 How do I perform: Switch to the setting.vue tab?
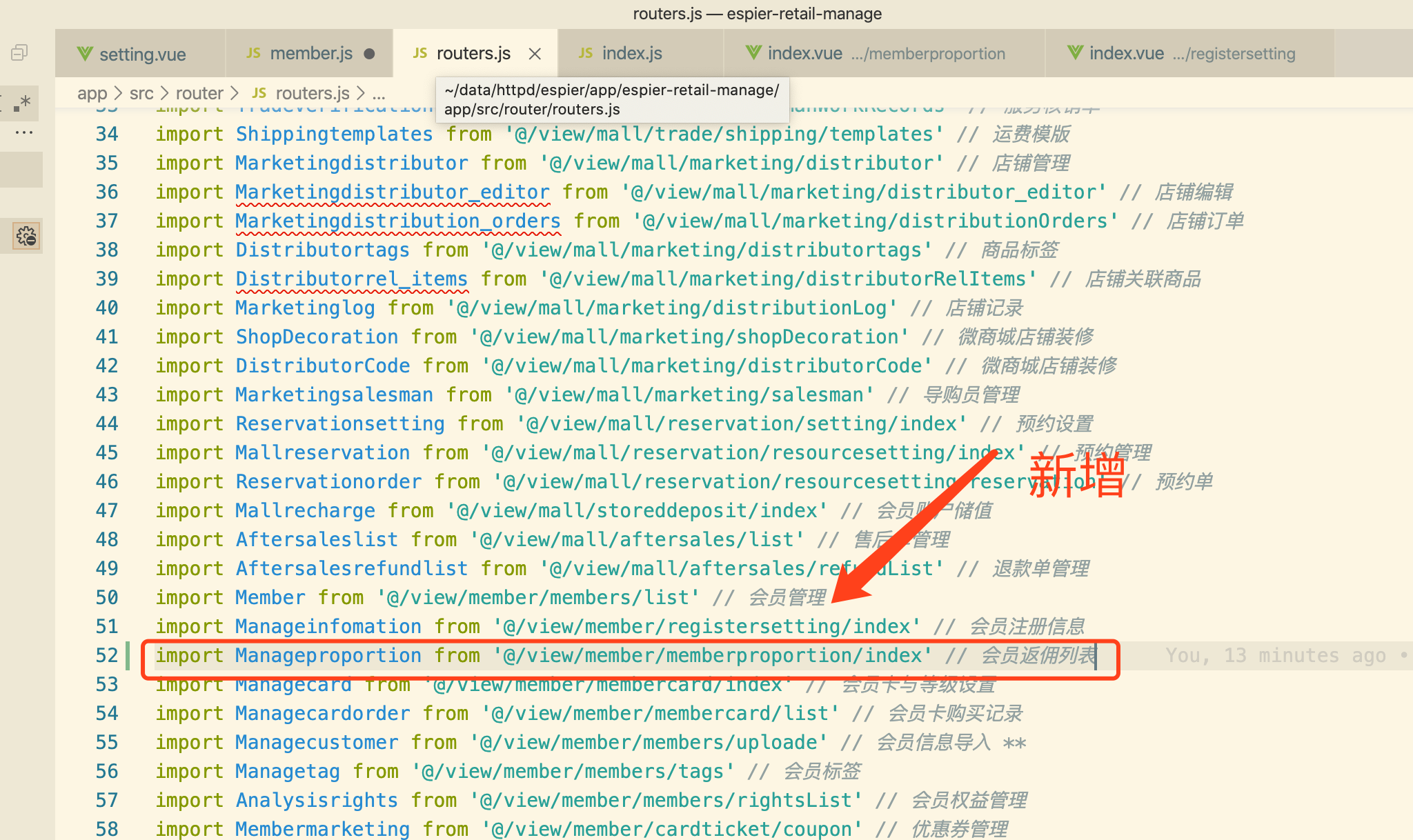(x=142, y=54)
